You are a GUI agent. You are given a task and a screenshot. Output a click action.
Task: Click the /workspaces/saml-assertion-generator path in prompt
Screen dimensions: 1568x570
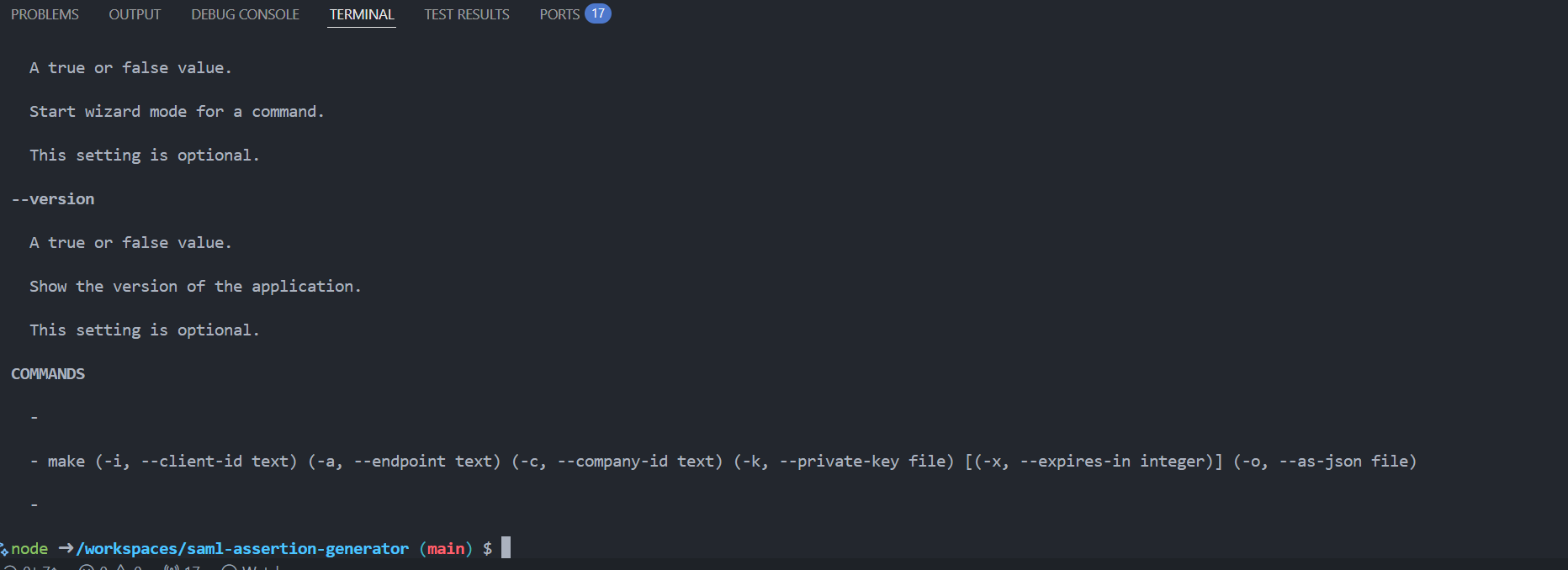tap(242, 548)
